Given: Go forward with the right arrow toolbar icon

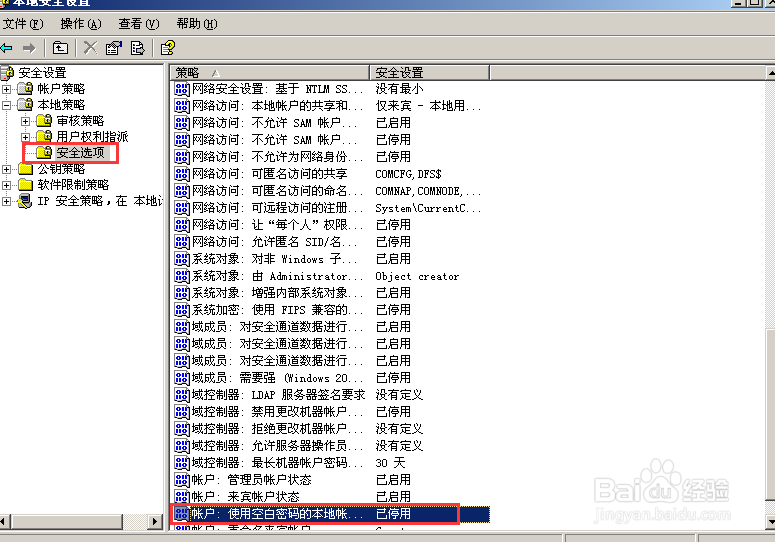Looking at the screenshot, I should tap(29, 48).
